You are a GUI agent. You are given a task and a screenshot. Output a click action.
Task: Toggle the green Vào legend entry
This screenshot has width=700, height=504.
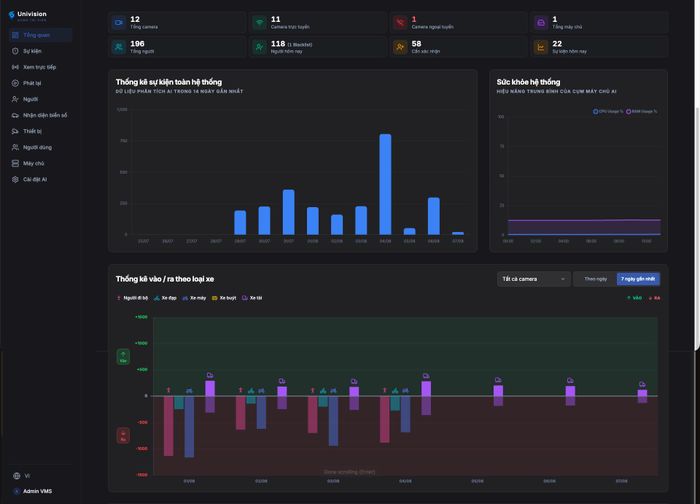tap(634, 298)
